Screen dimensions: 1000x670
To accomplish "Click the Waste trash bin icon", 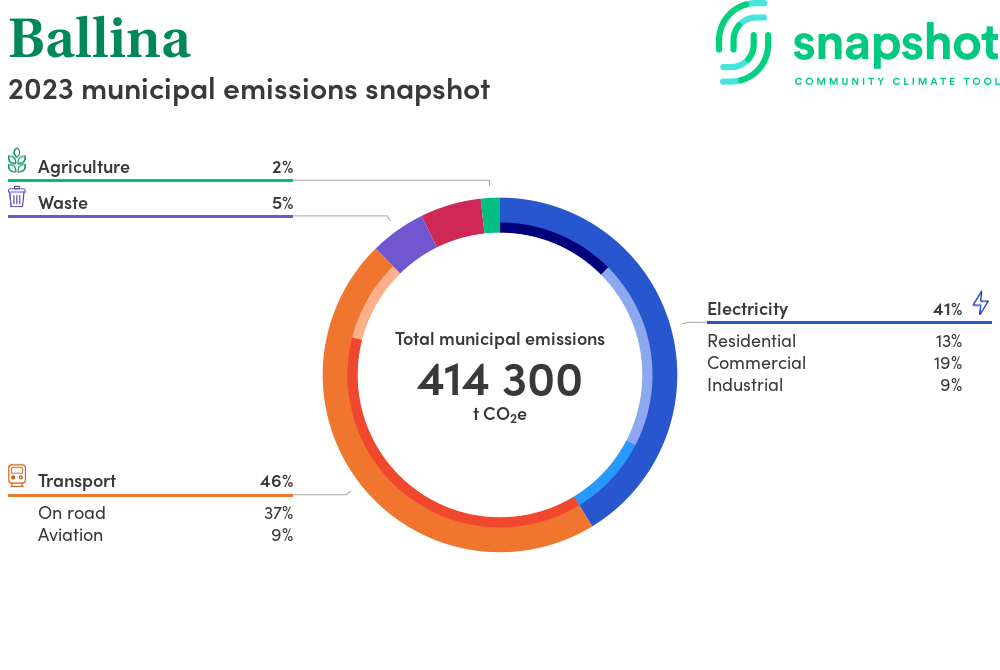I will 17,197.
